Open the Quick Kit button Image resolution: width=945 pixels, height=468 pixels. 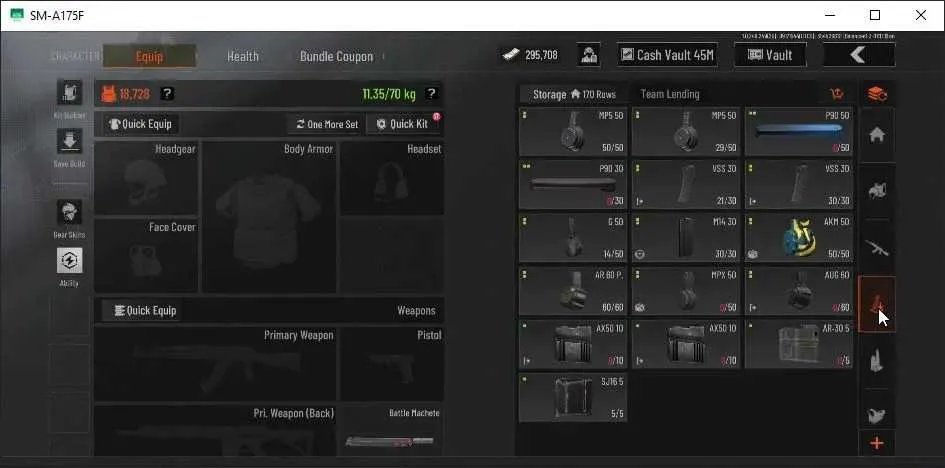pyautogui.click(x=403, y=124)
